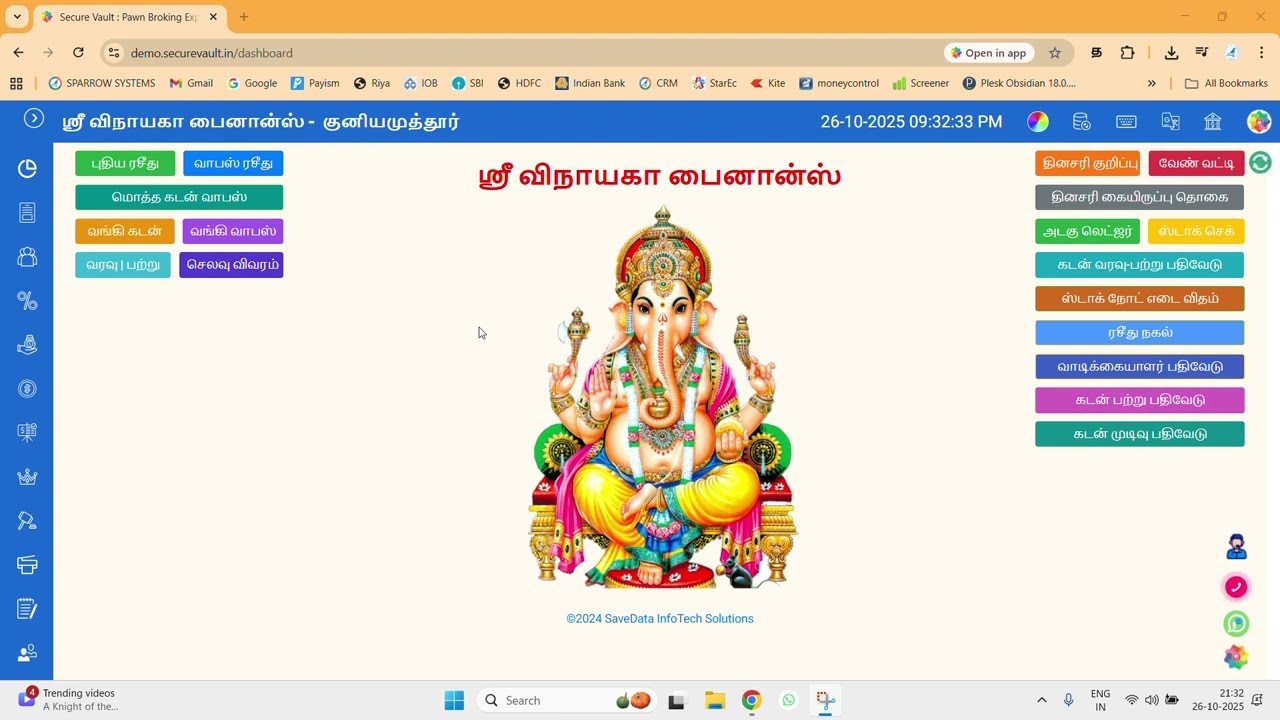Open the receipt document sidebar icon
The width and height of the screenshot is (1280, 720).
pyautogui.click(x=27, y=212)
